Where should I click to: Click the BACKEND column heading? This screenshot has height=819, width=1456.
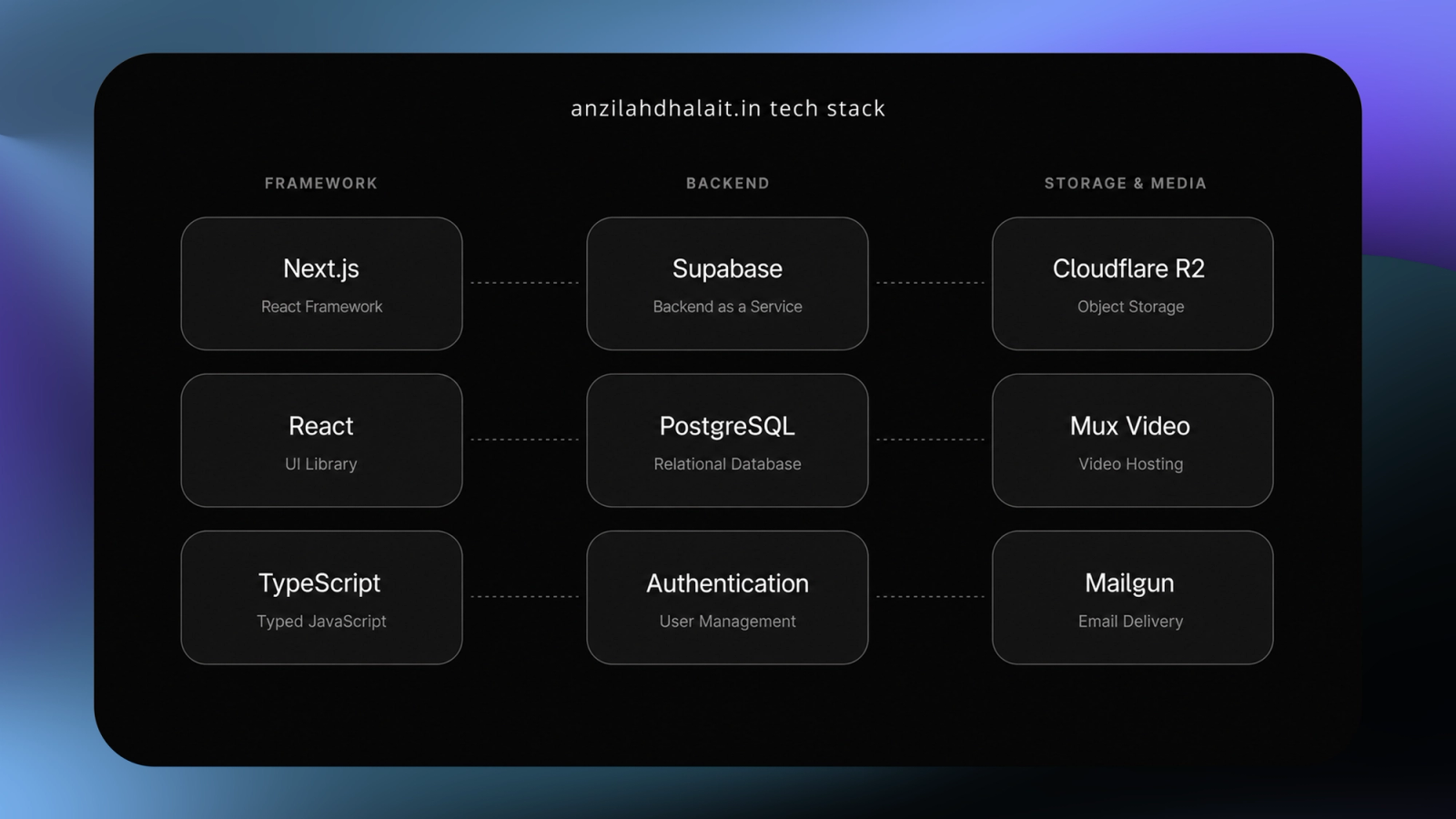[728, 183]
